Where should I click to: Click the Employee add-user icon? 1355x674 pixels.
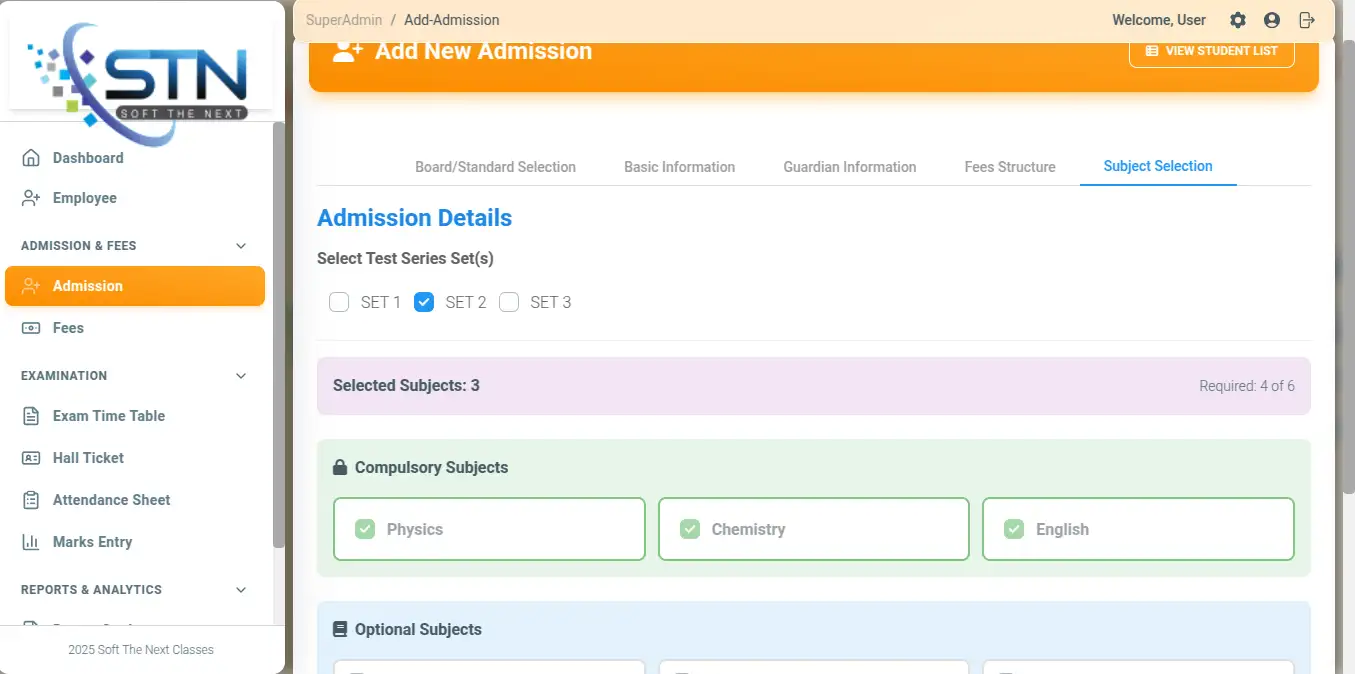point(31,198)
